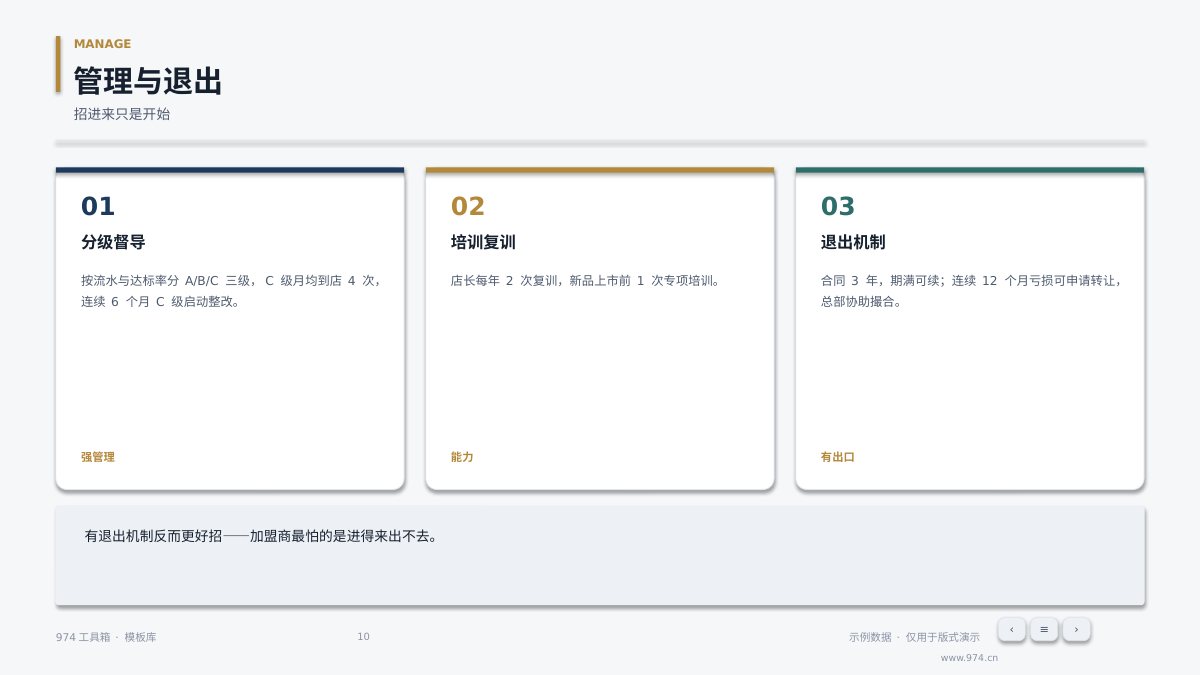The image size is (1200, 675).
Task: Go to previous slide with left chevron
Action: tap(1011, 629)
